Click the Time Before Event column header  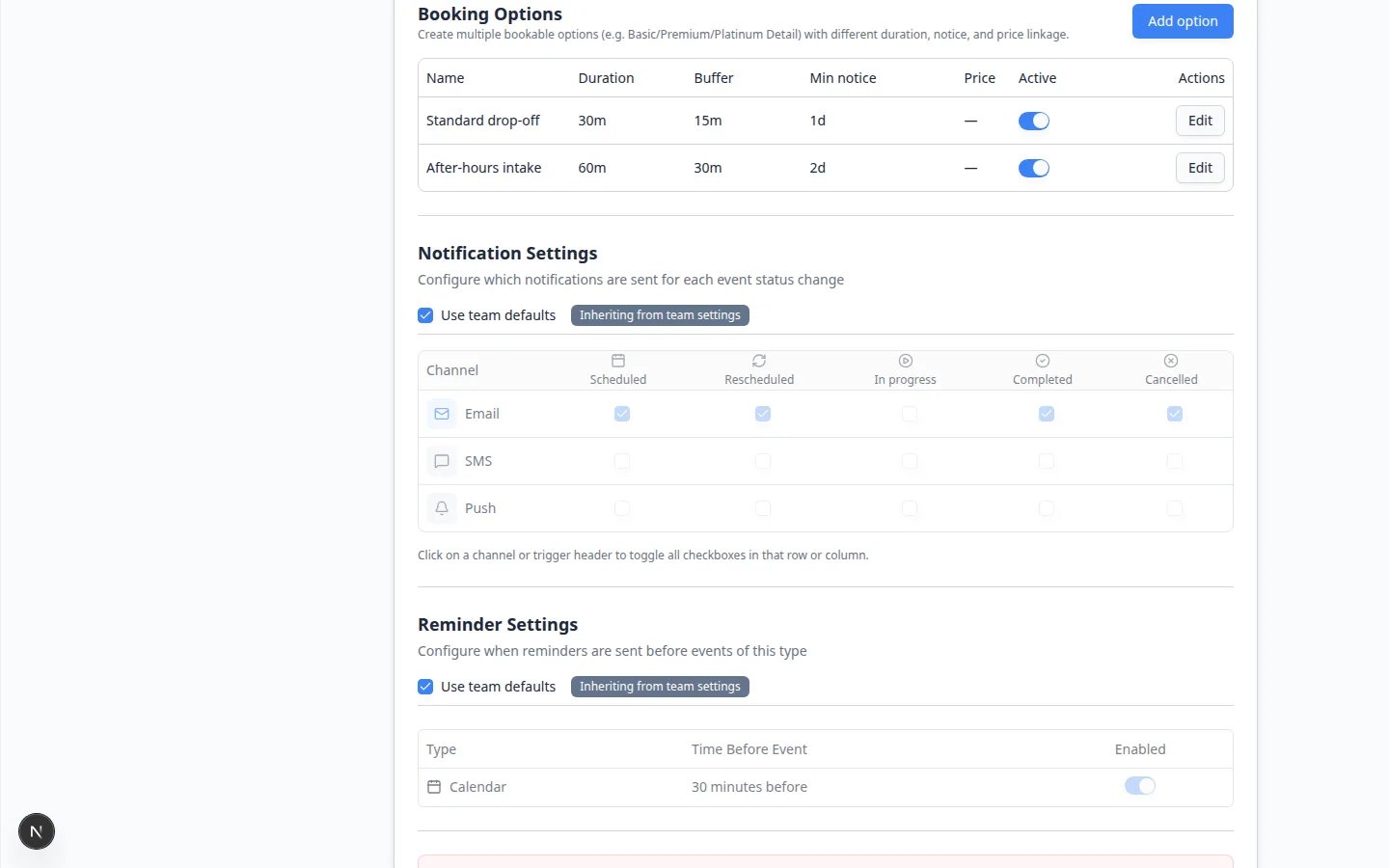pos(749,749)
